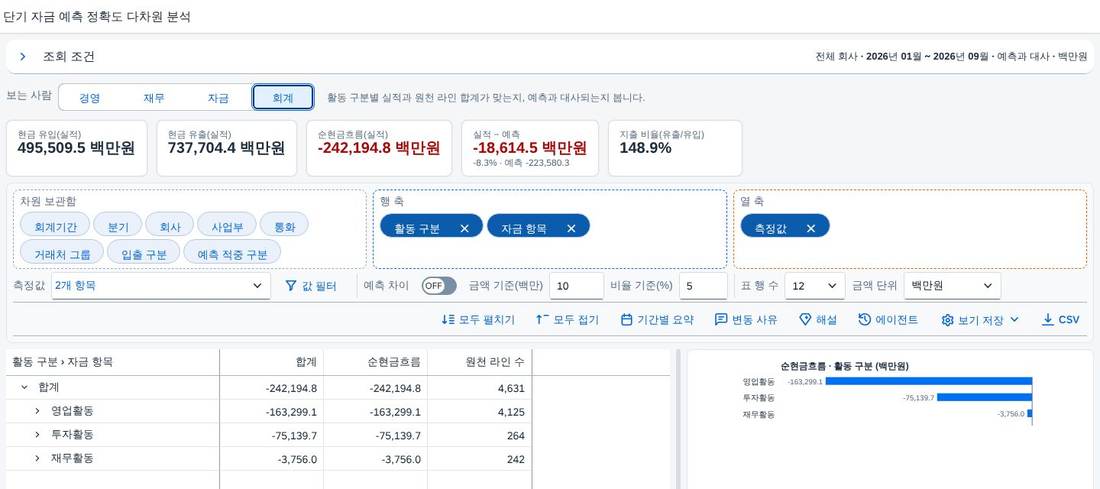This screenshot has width=1100, height=489.
Task: Click the 현금 유입(실적) KPI card
Action: (x=76, y=148)
